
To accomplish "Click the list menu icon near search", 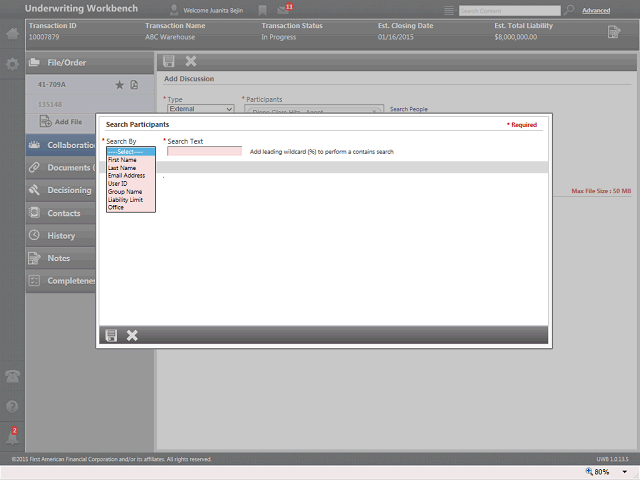I will (449, 11).
